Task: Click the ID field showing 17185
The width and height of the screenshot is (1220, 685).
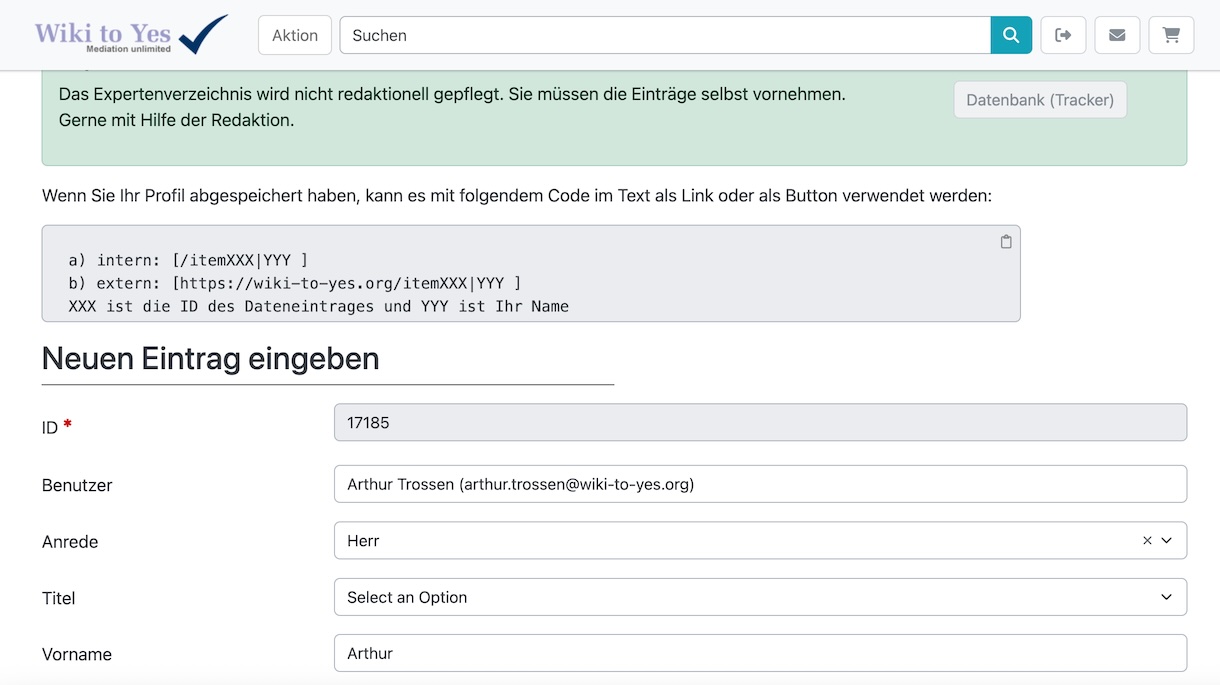Action: click(x=759, y=422)
